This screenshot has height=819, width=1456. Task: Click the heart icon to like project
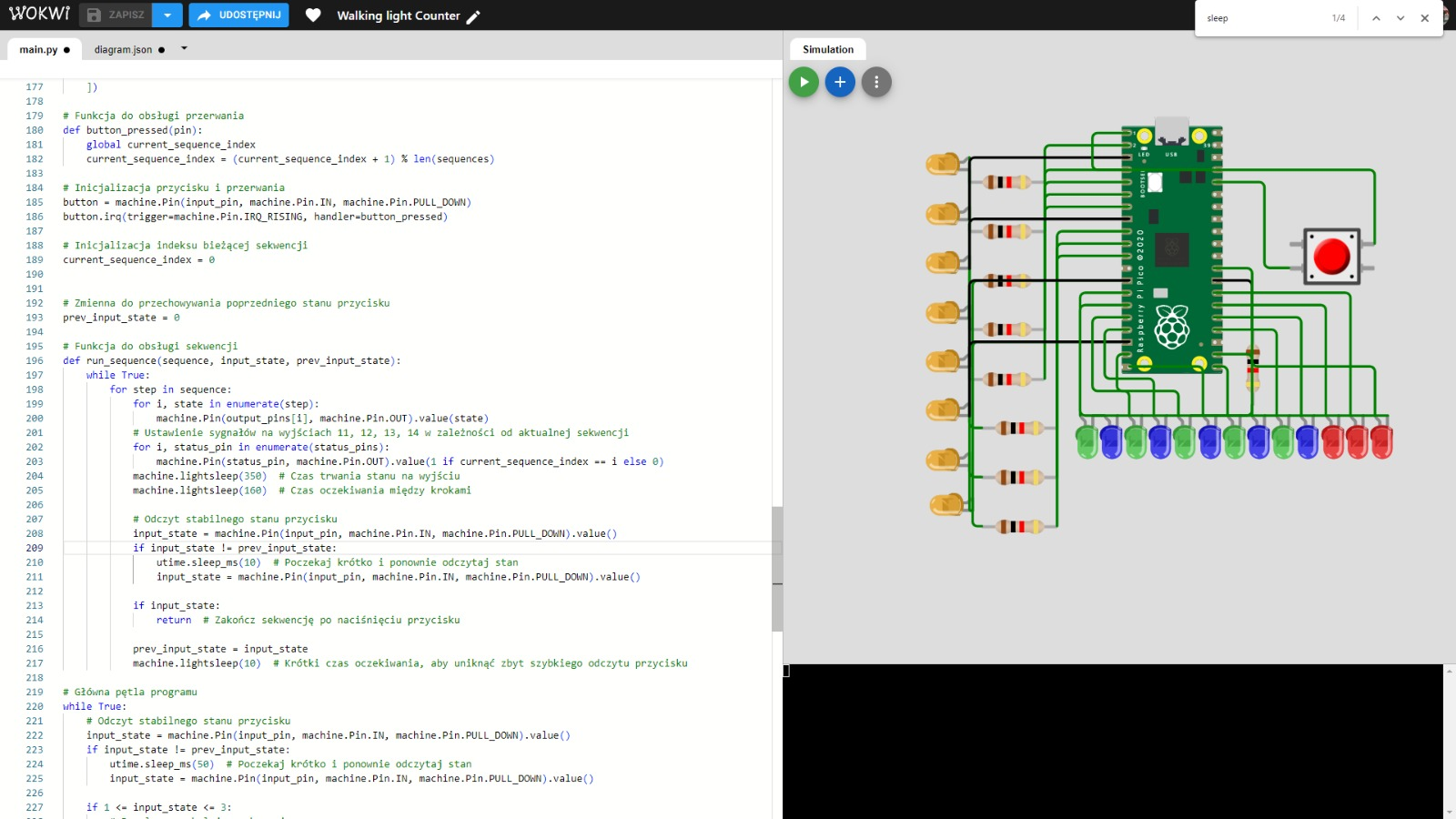click(x=313, y=15)
